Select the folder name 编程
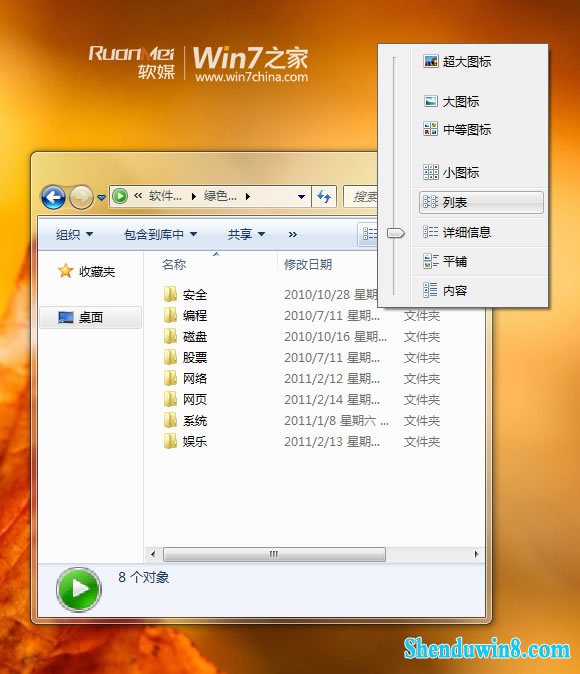 (x=195, y=316)
